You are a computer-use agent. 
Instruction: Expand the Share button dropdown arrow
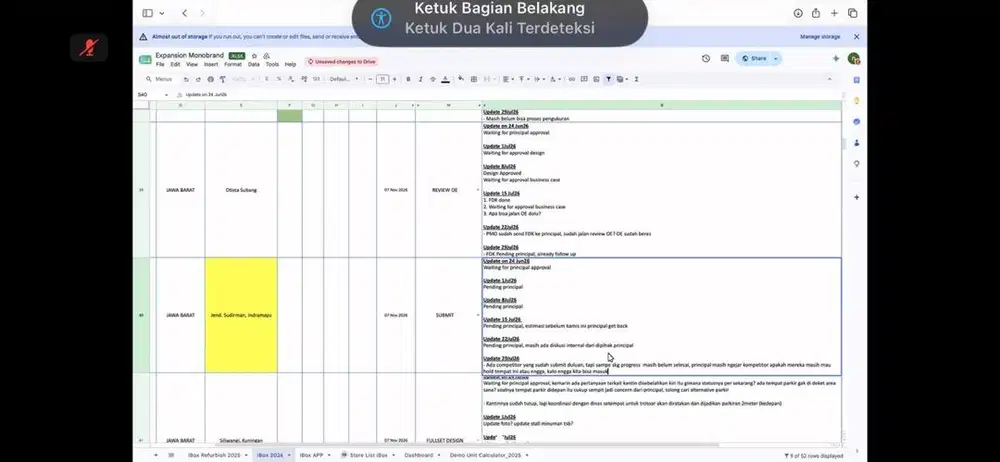coord(776,58)
